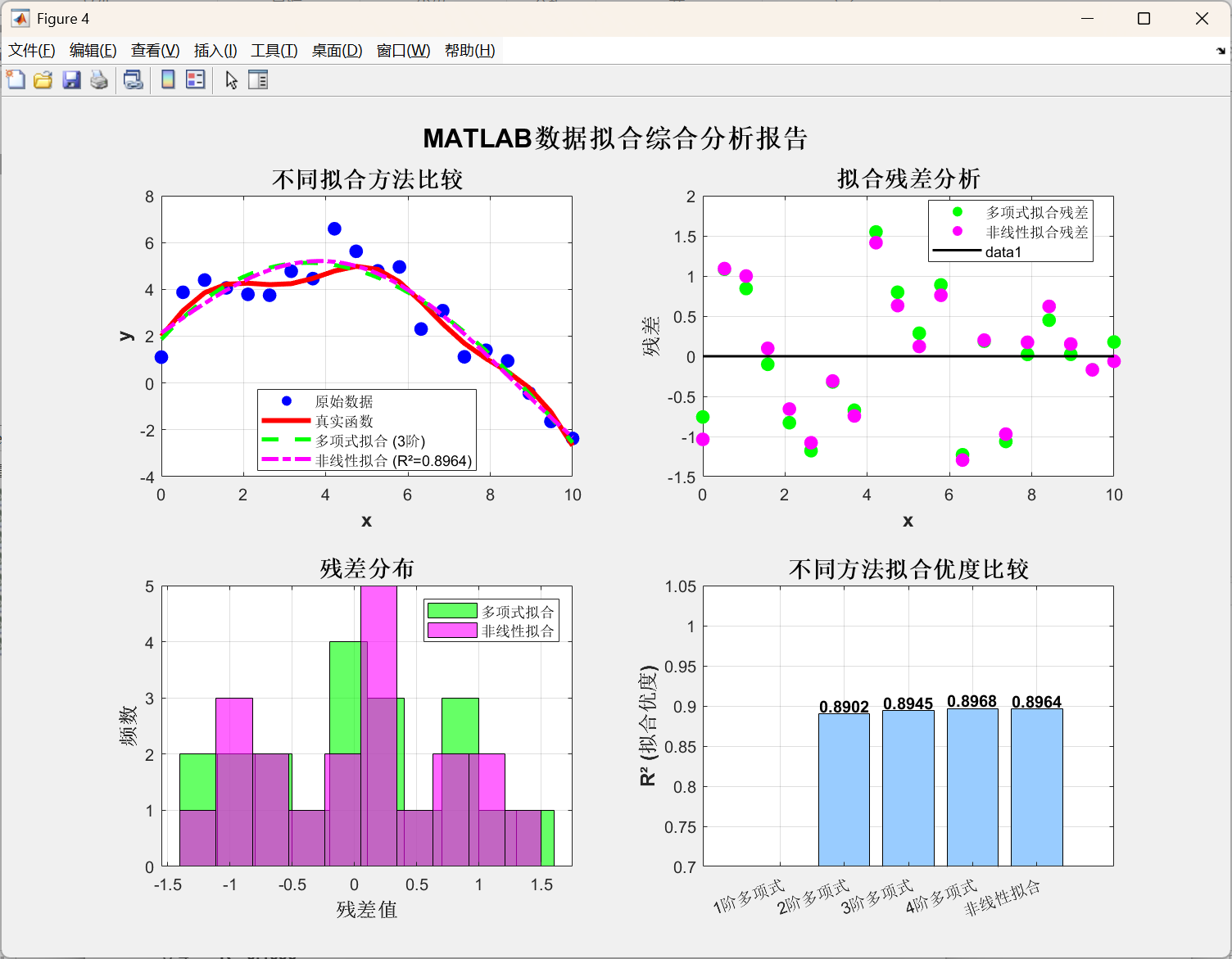Select the bar labeled 0.8902
1232x959 pixels.
click(844, 789)
